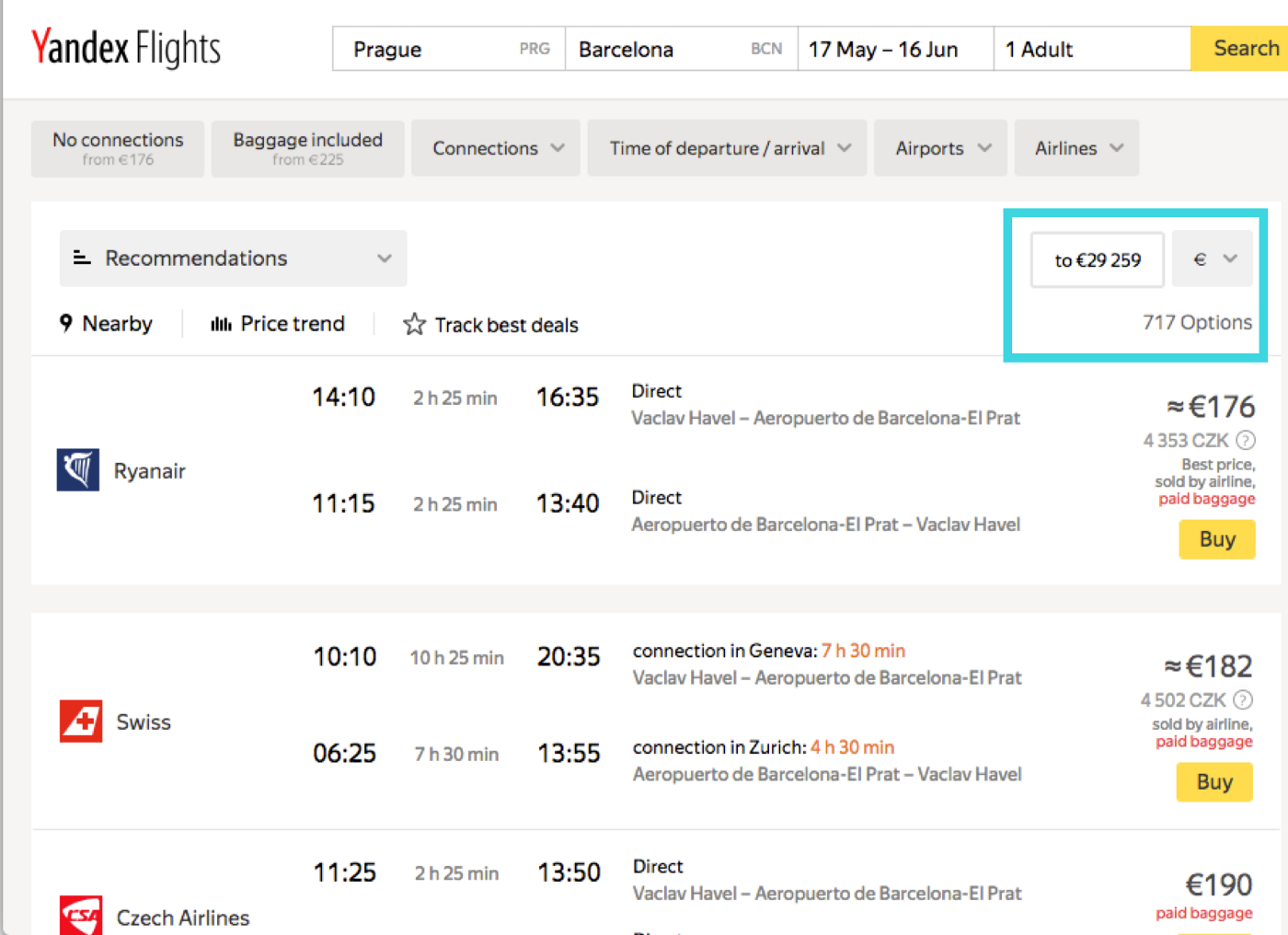
Task: Open the Recommendations sort dropdown
Action: (234, 259)
